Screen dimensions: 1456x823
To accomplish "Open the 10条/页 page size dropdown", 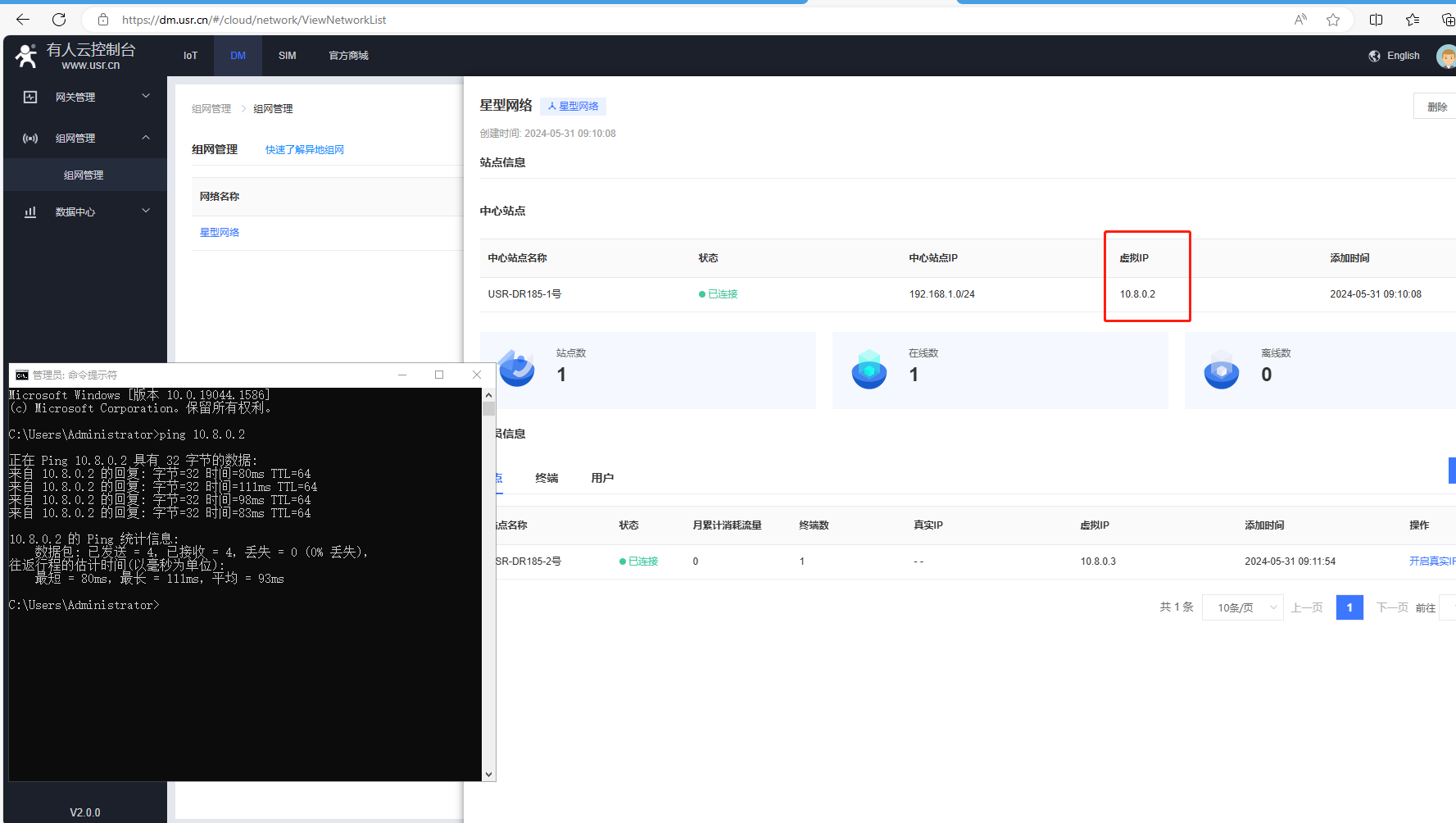I will point(1242,607).
